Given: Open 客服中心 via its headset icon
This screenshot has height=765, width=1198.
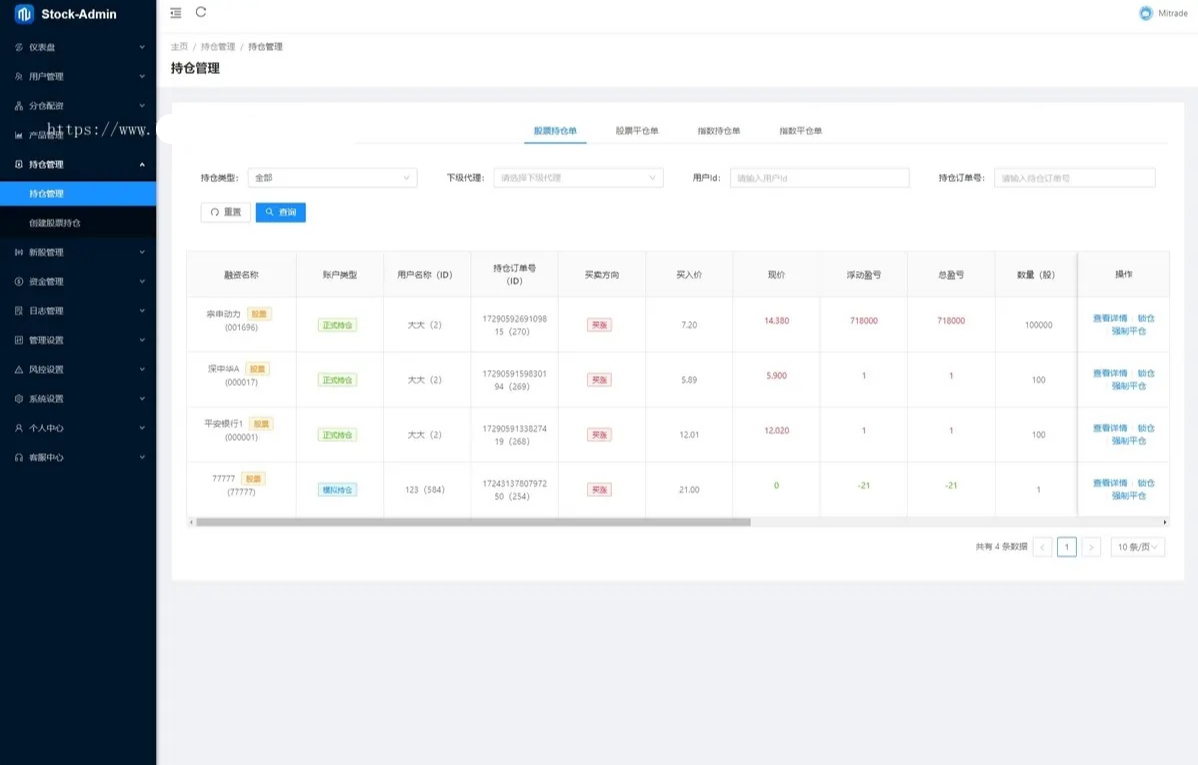Looking at the screenshot, I should pos(19,457).
